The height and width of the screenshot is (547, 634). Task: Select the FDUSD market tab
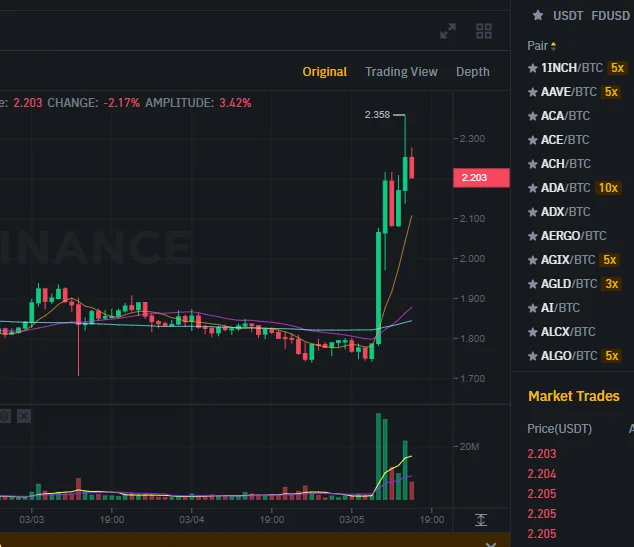(x=611, y=16)
